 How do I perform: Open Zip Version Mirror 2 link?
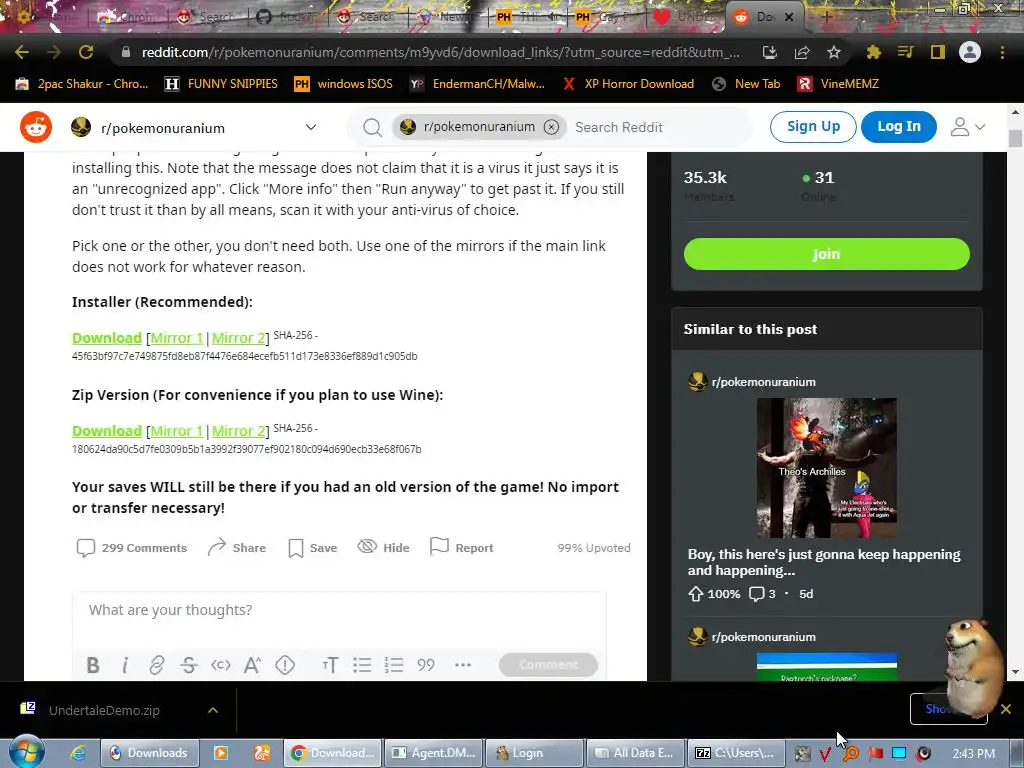(238, 431)
